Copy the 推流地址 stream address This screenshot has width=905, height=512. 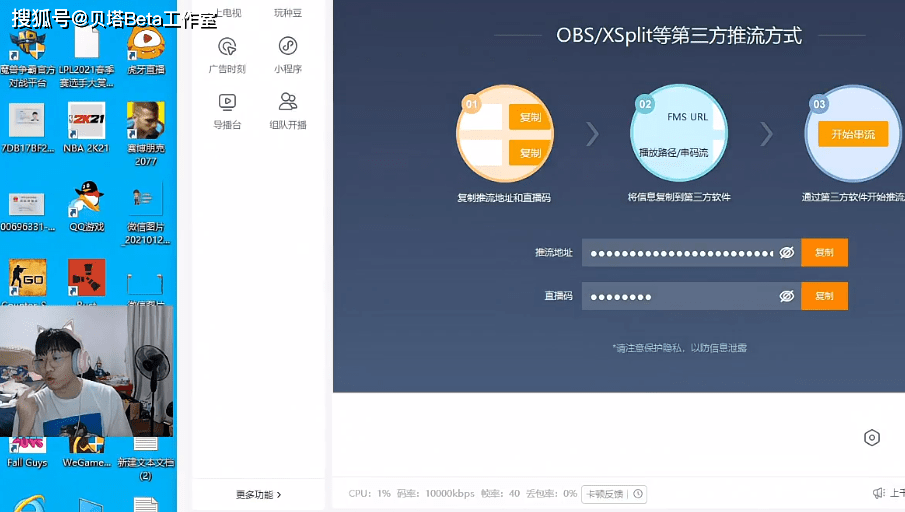pos(824,252)
